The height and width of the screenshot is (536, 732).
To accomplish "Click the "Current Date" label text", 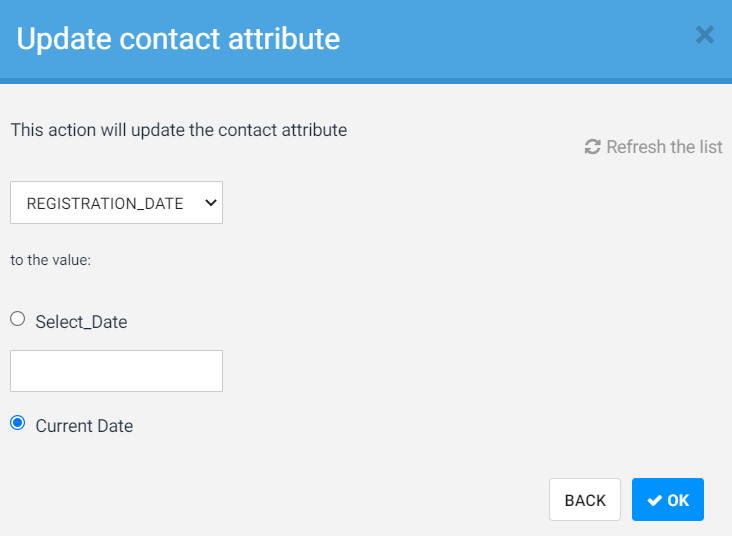I will click(x=84, y=426).
